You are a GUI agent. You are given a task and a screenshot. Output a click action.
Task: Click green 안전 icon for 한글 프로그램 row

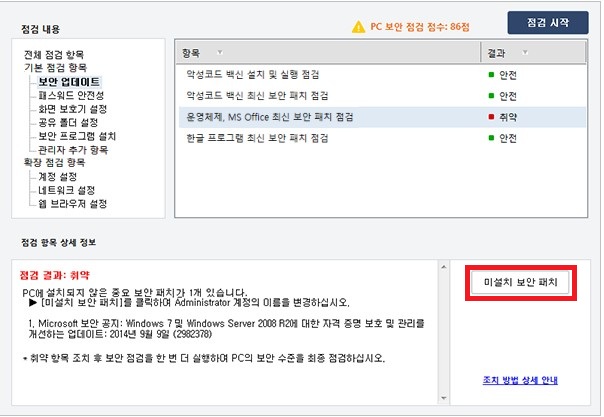tap(491, 137)
